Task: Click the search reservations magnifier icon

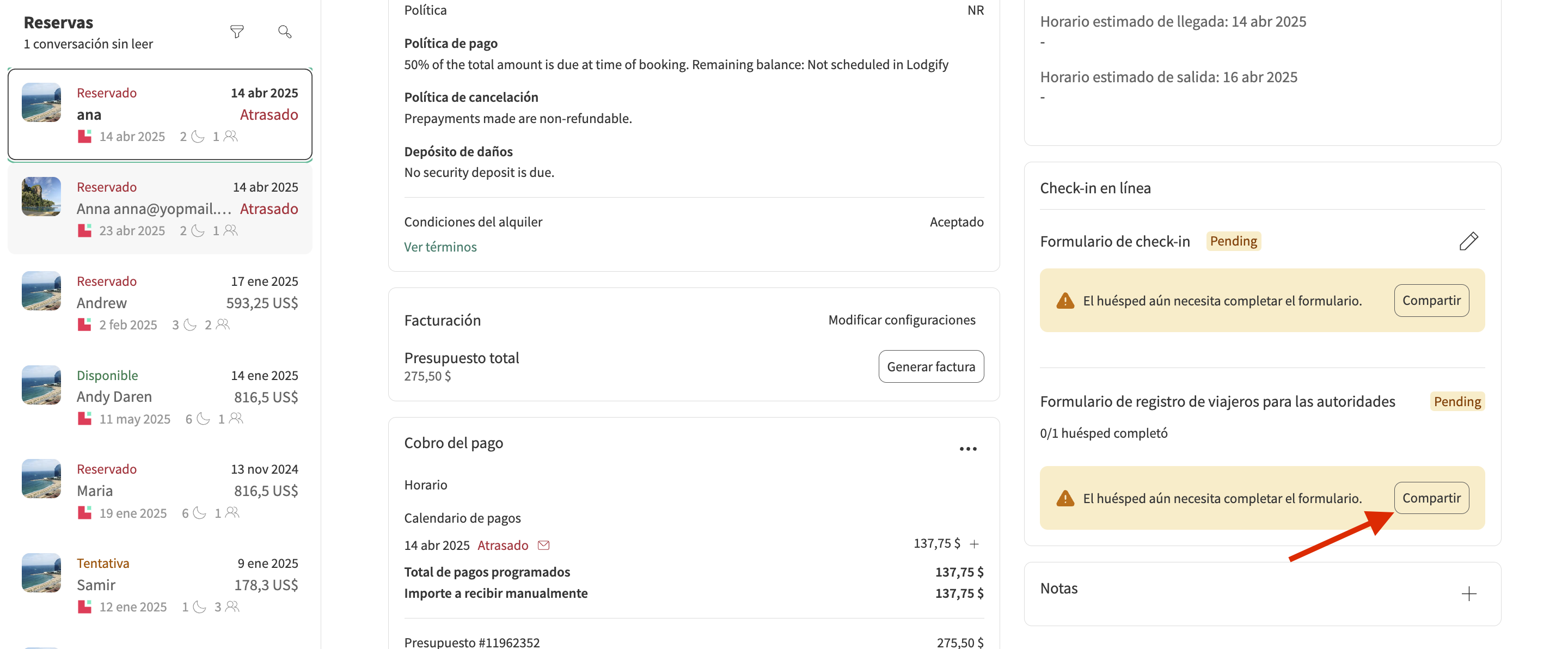Action: 284,32
